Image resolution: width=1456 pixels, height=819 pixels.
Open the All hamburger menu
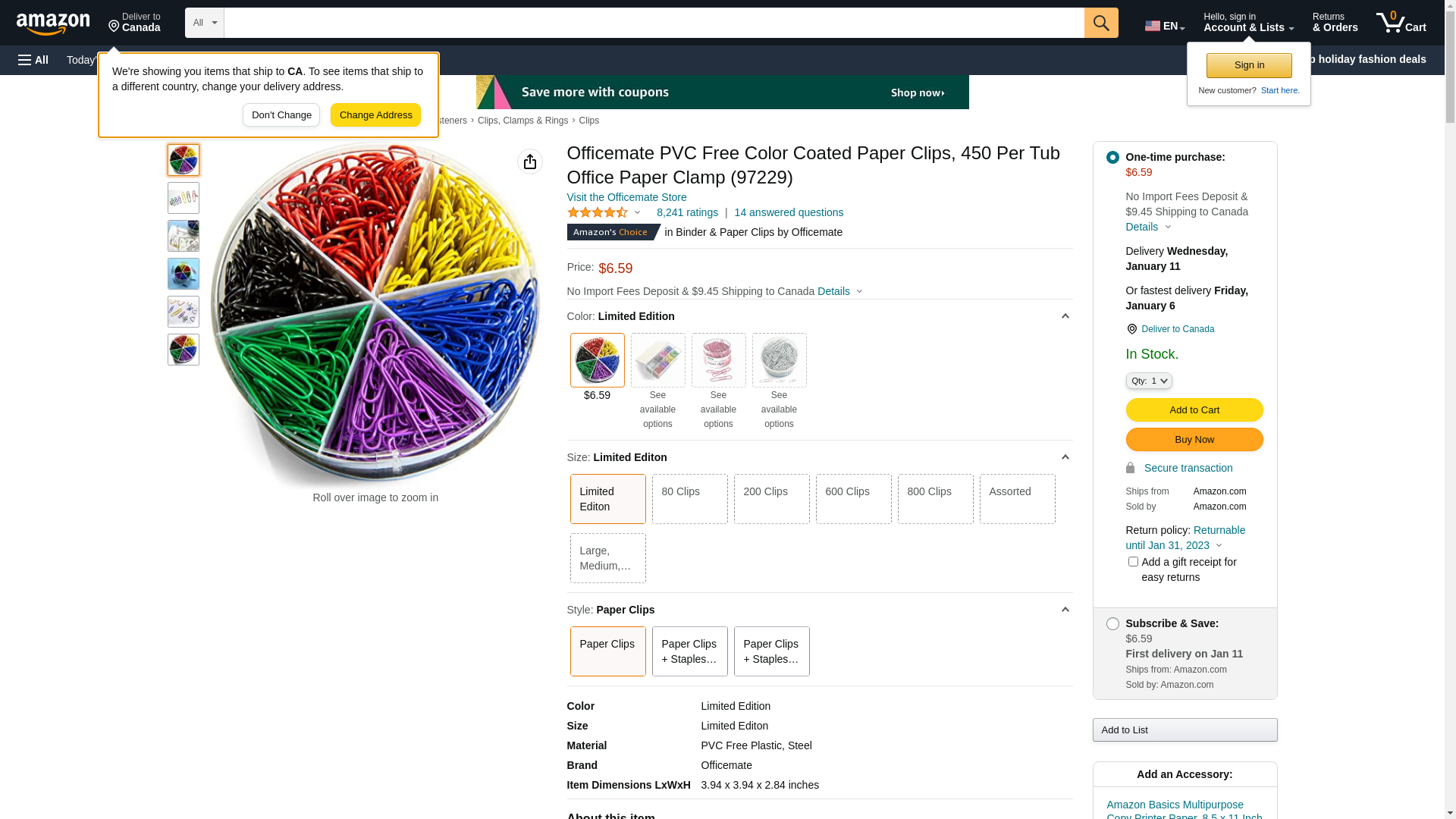tap(33, 60)
